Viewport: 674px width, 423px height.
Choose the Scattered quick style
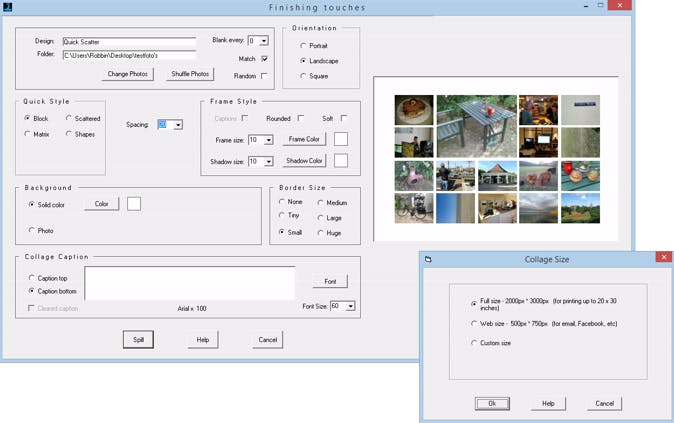pos(69,118)
